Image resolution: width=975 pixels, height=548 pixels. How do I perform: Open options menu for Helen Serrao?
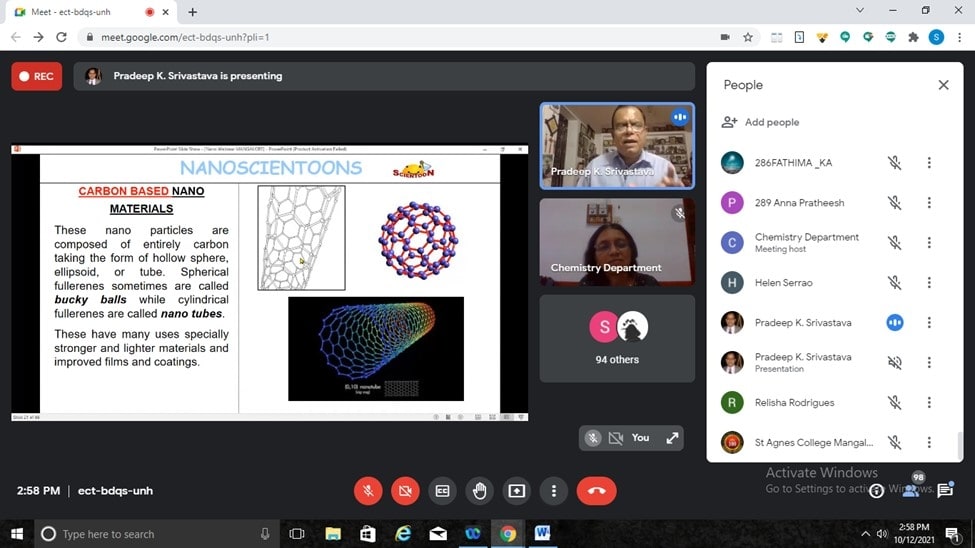[929, 283]
